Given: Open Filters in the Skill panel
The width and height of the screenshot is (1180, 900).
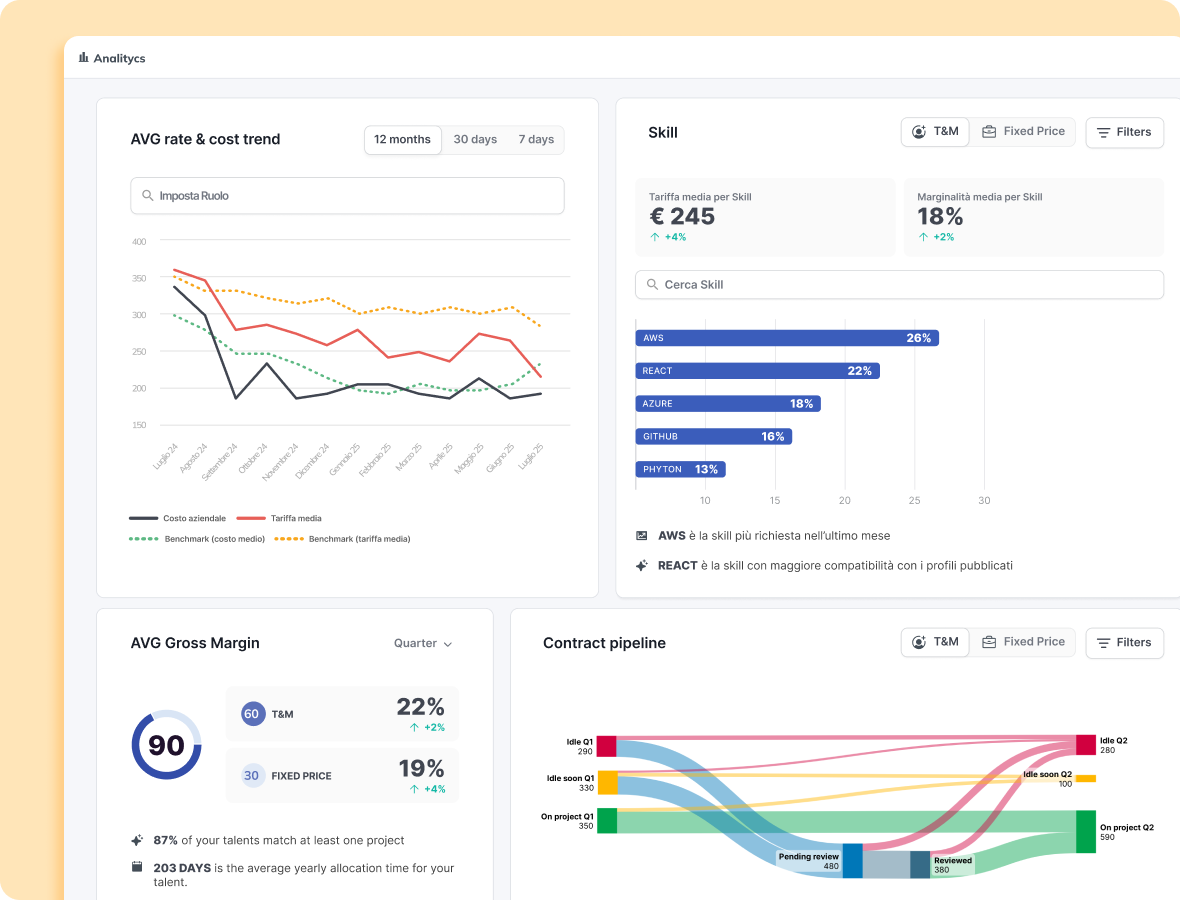Looking at the screenshot, I should 1124,132.
